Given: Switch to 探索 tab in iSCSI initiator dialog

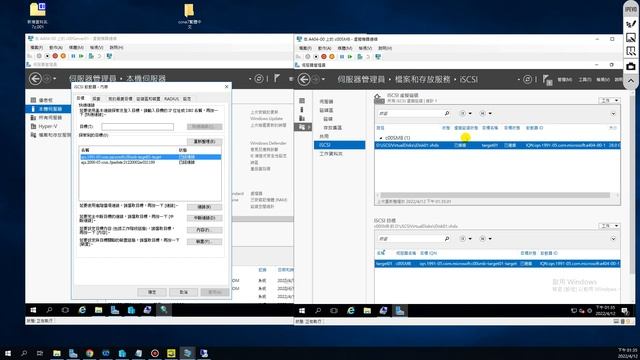Looking at the screenshot, I should pyautogui.click(x=96, y=99).
